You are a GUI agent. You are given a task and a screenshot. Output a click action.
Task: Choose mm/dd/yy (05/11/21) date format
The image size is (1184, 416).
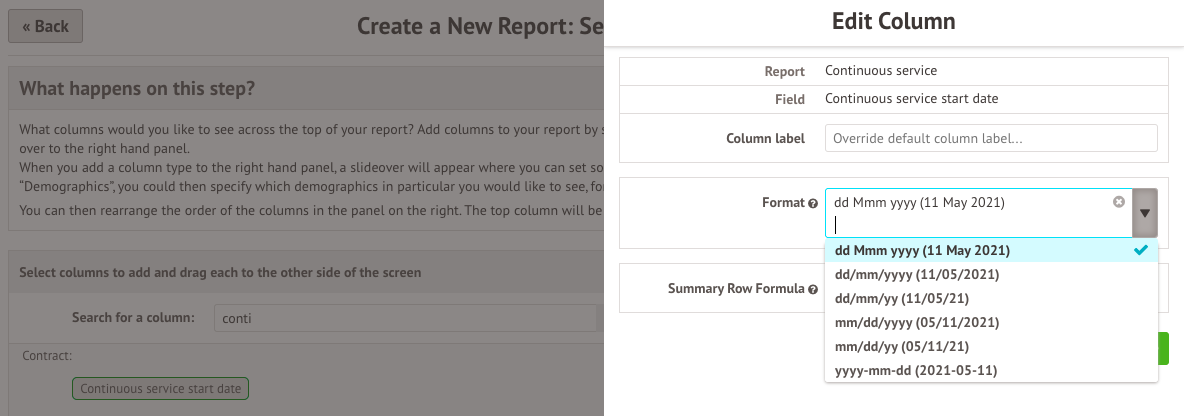(x=901, y=346)
